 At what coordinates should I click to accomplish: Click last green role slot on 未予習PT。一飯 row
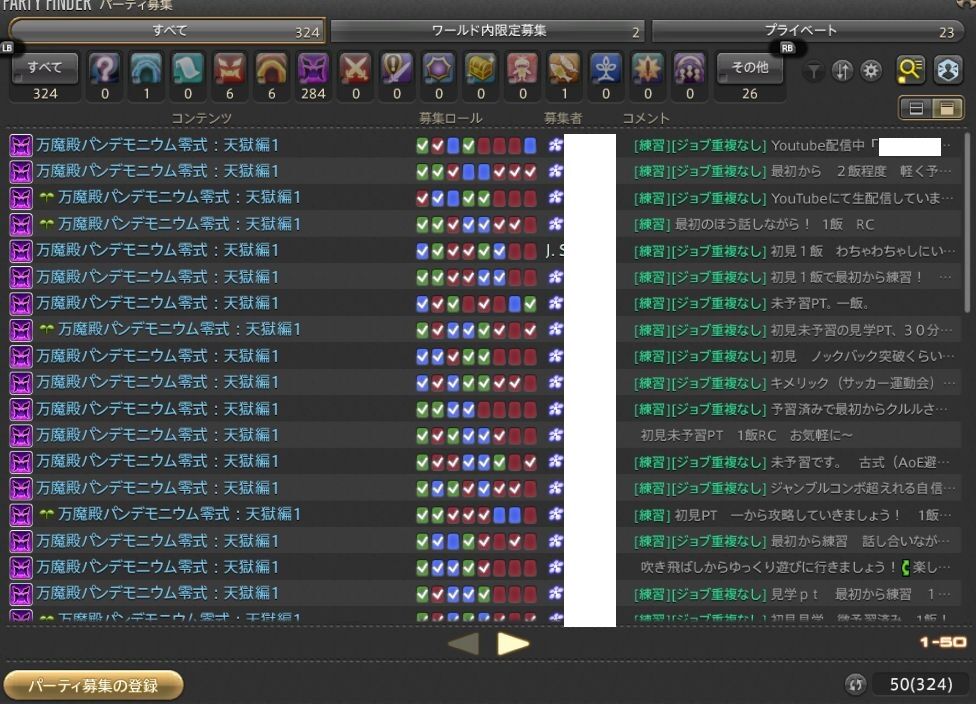tap(530, 304)
